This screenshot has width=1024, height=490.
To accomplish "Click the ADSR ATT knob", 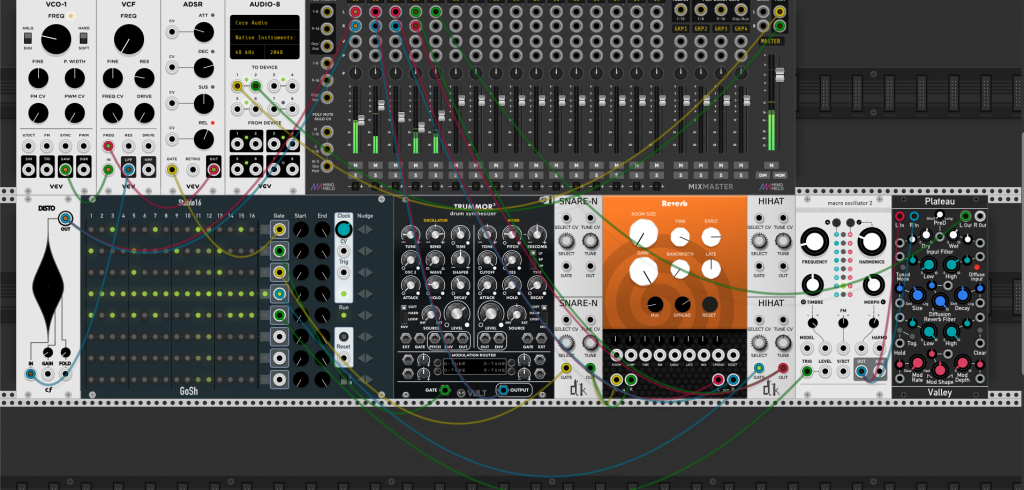I will (x=204, y=31).
